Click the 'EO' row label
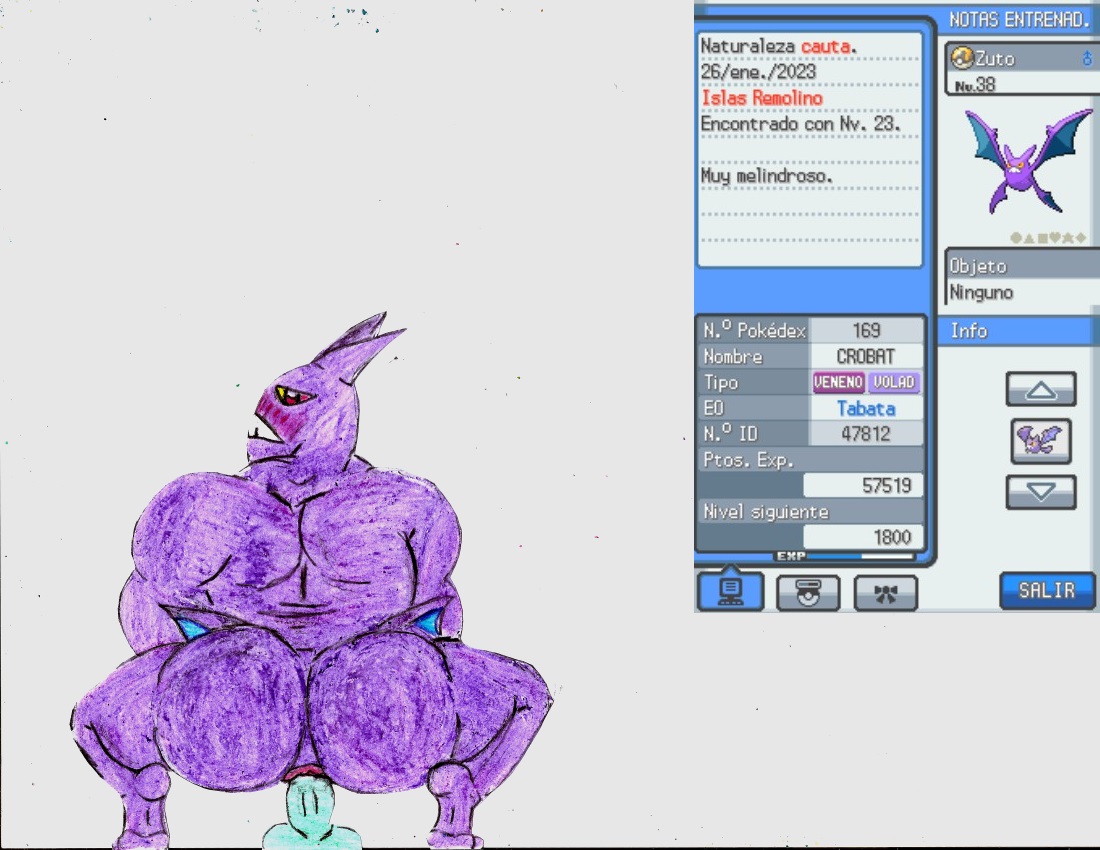 [713, 408]
